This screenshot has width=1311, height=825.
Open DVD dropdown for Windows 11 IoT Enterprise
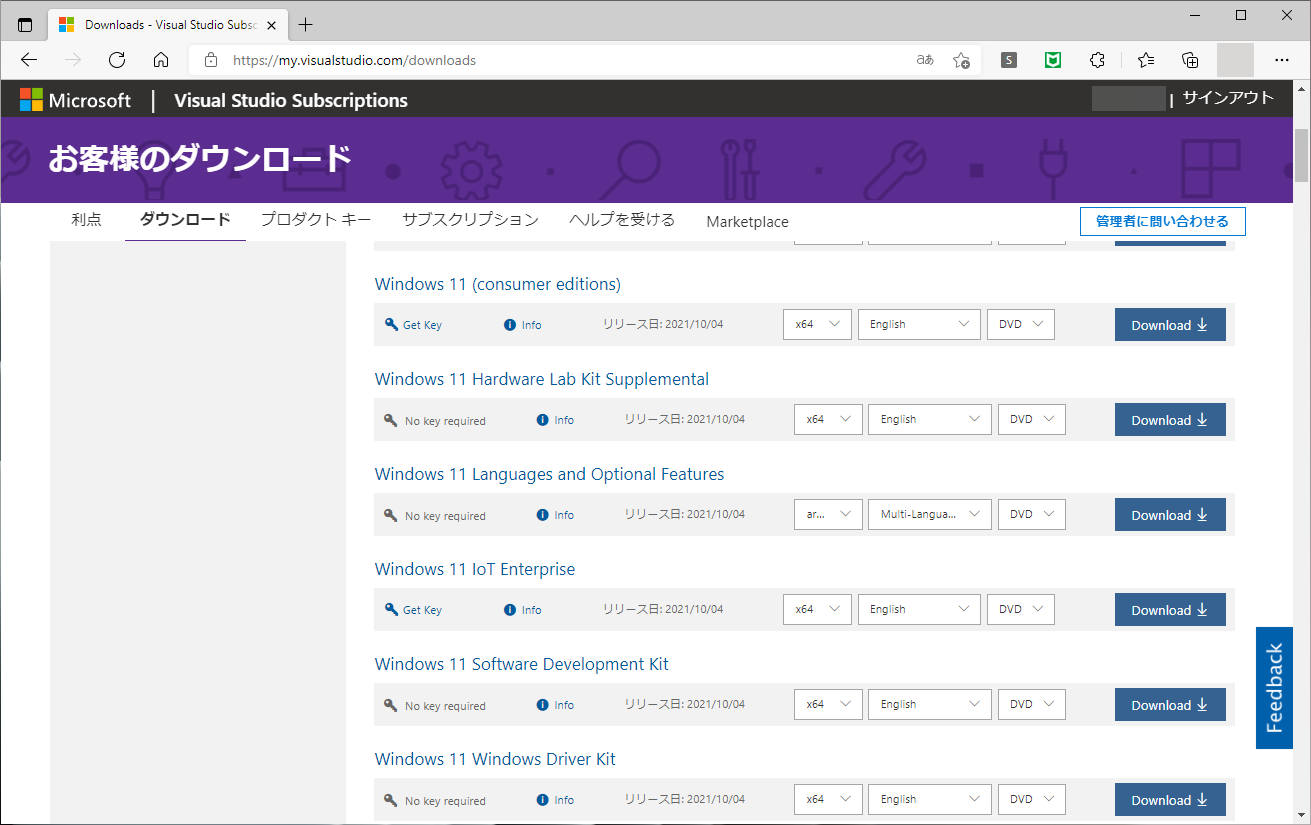1021,610
